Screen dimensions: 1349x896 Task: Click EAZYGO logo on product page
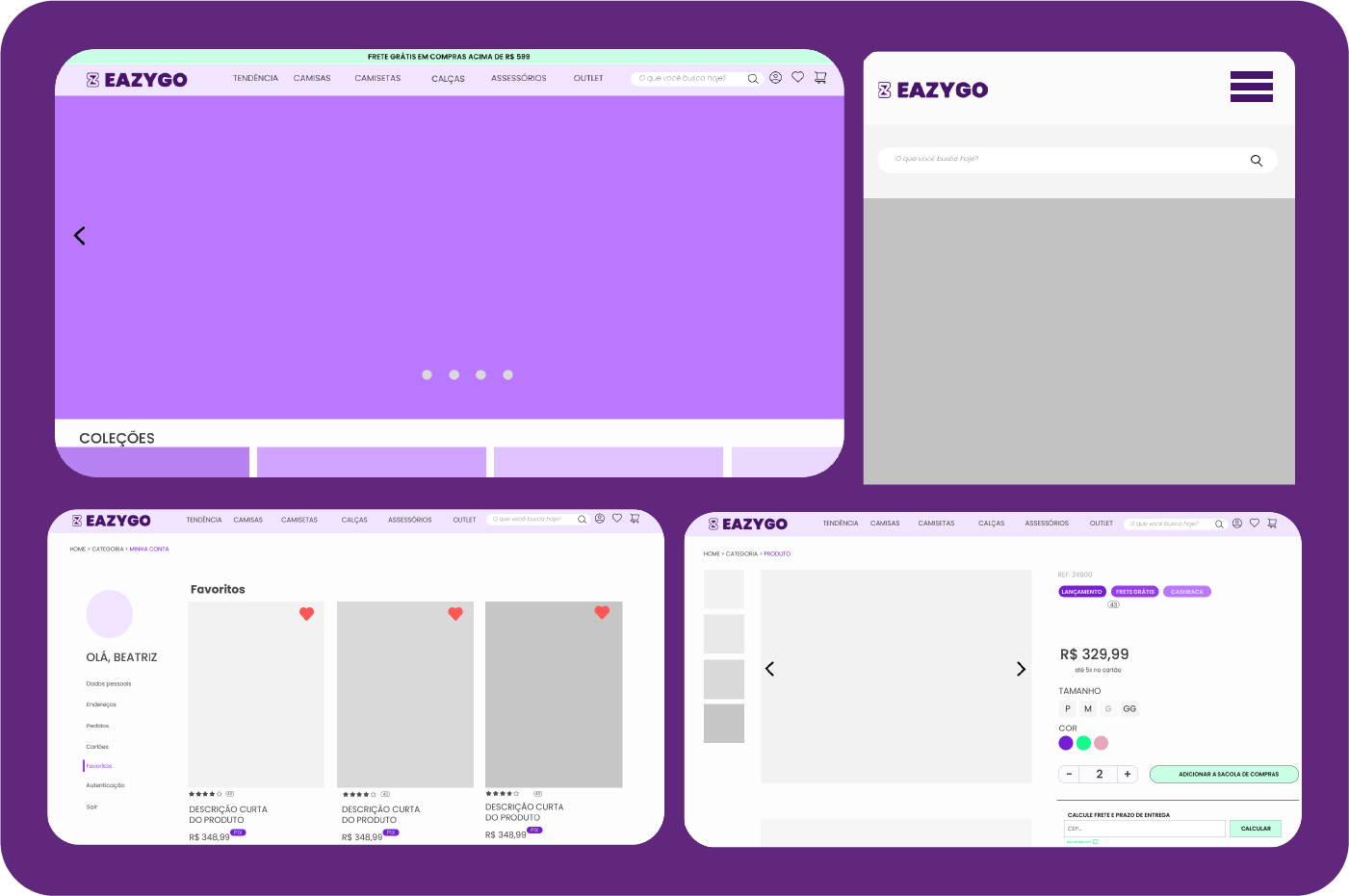[x=748, y=525]
